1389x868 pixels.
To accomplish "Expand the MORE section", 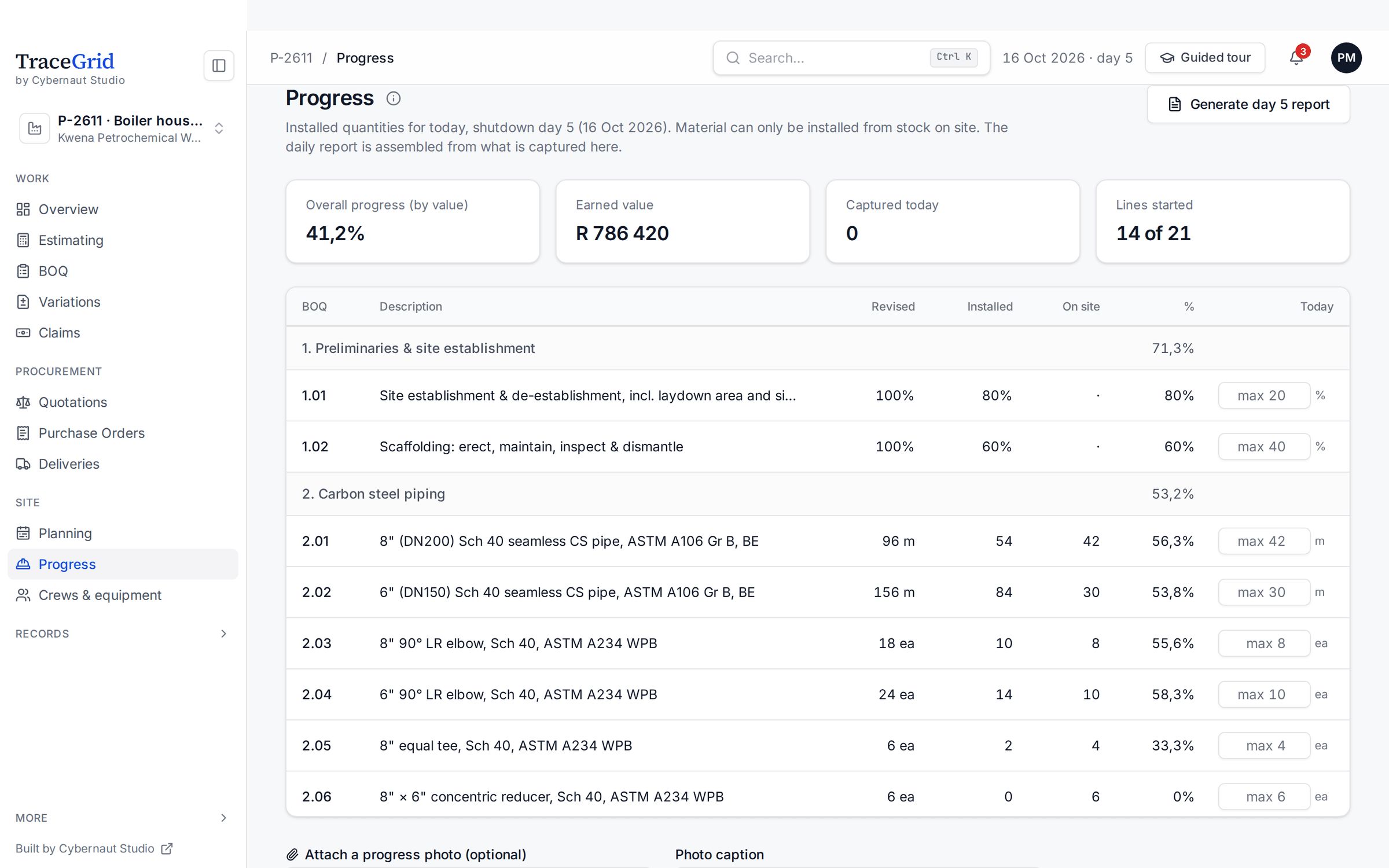I will (x=122, y=818).
